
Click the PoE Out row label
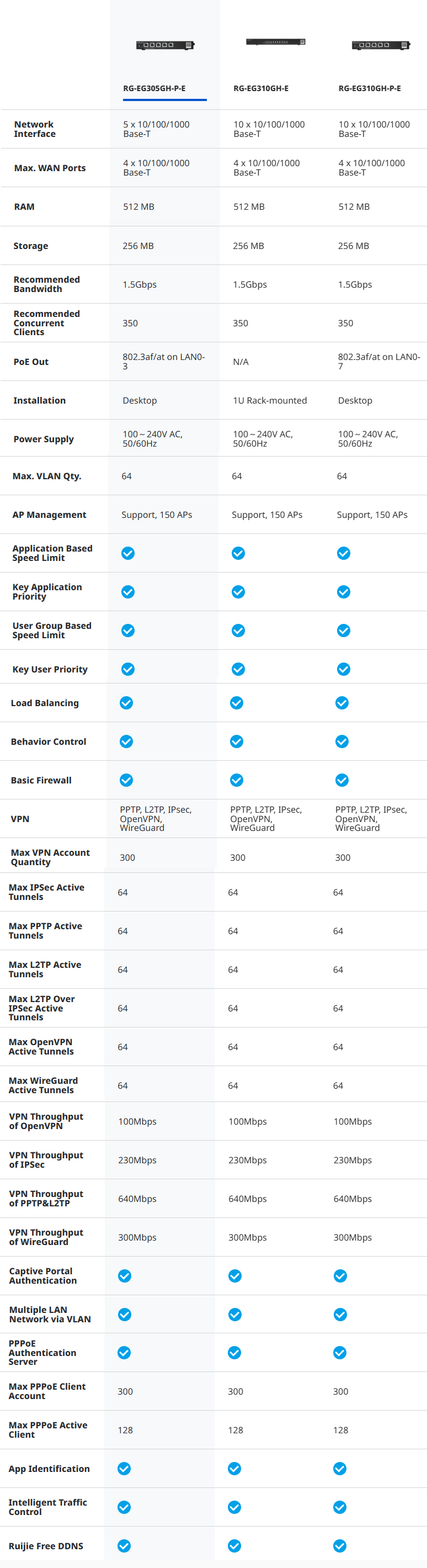[31, 362]
